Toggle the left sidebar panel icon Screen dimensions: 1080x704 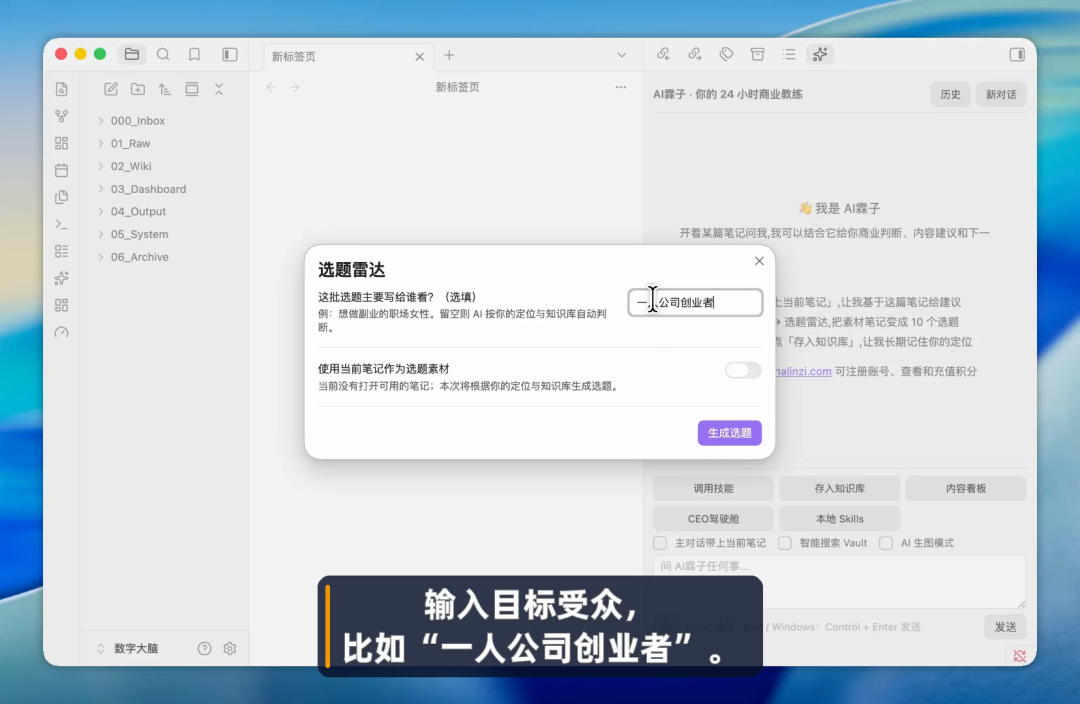point(229,54)
